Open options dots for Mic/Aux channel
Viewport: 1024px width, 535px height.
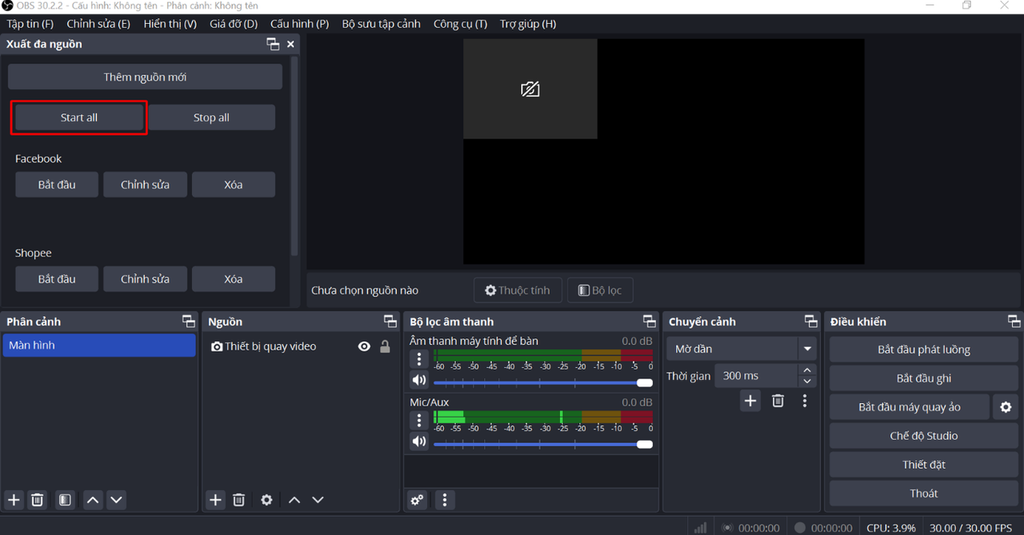point(419,420)
